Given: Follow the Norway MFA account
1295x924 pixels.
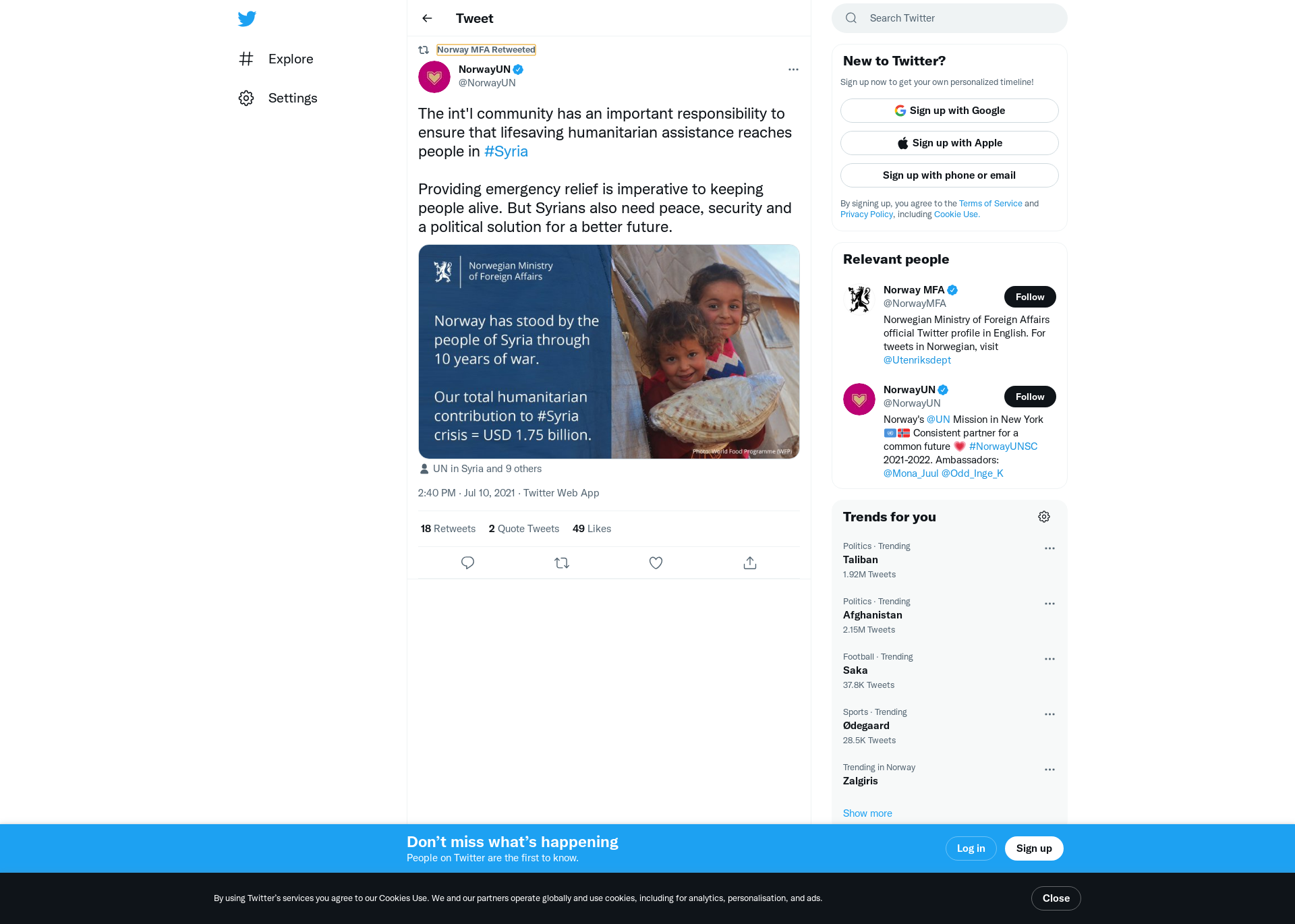Looking at the screenshot, I should 1030,297.
